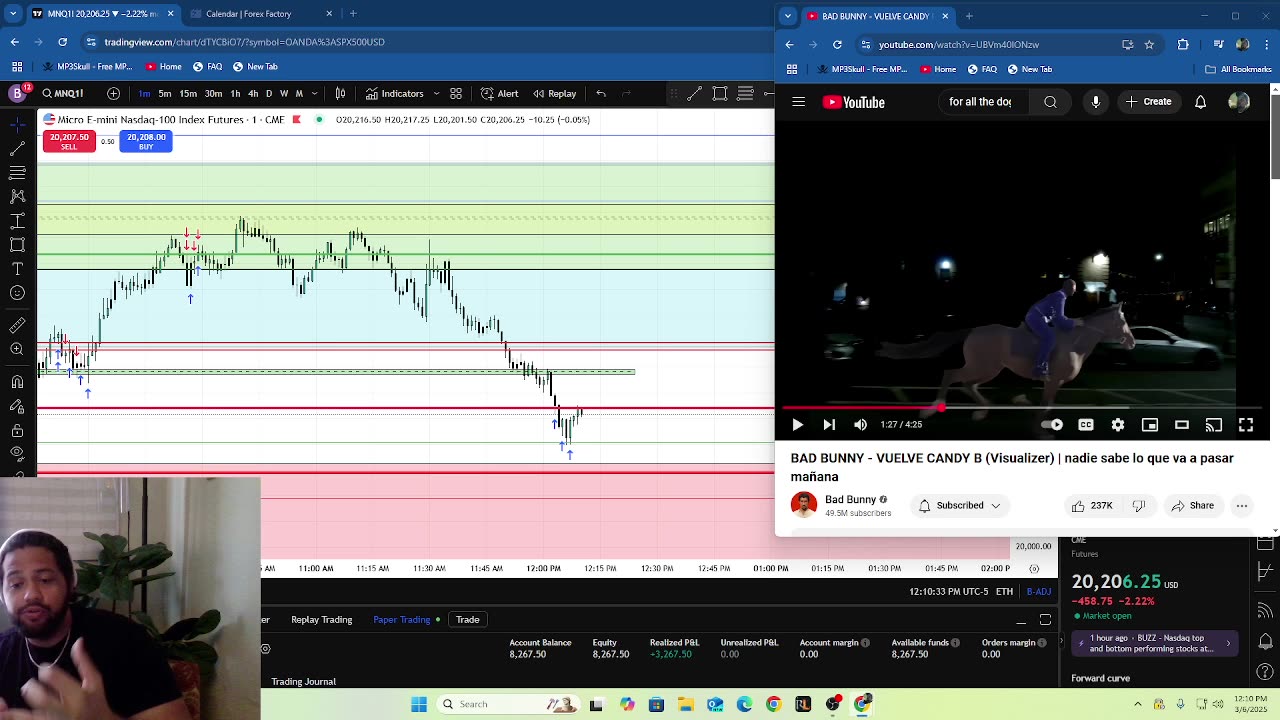The width and height of the screenshot is (1280, 720).
Task: Switch chart to 15m timeframe
Action: coord(188,94)
